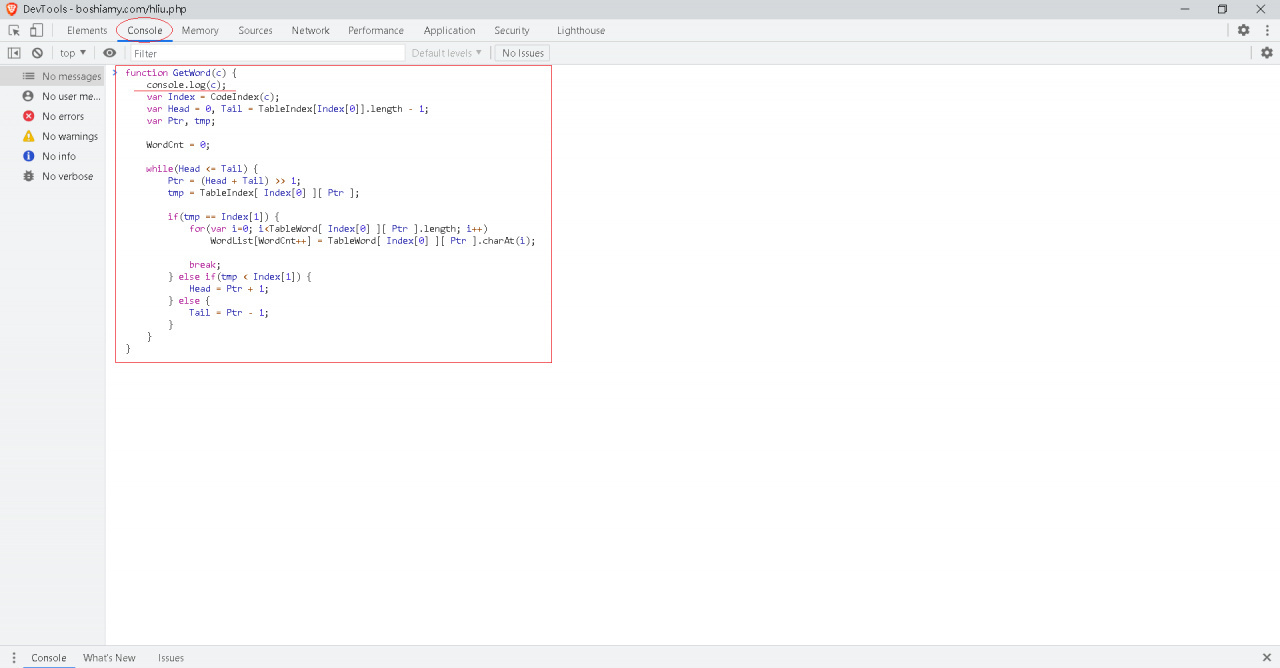Hide the console sidebar panel
Image resolution: width=1280 pixels, height=668 pixels.
(14, 53)
